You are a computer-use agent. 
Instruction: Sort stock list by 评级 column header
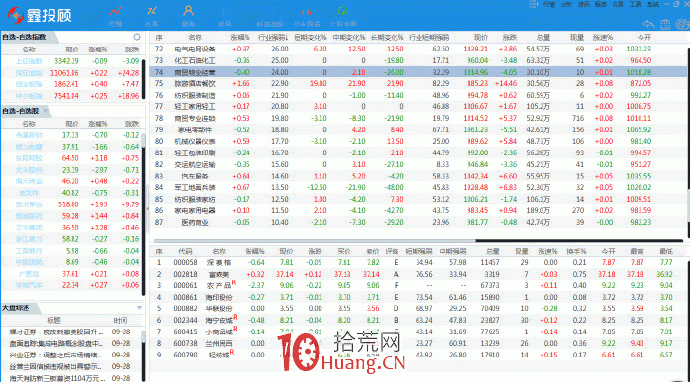tap(392, 251)
